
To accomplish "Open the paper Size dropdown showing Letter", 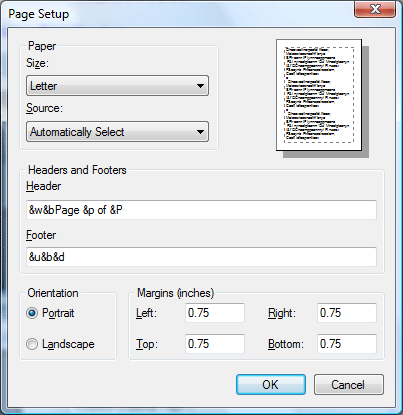I will 117,86.
